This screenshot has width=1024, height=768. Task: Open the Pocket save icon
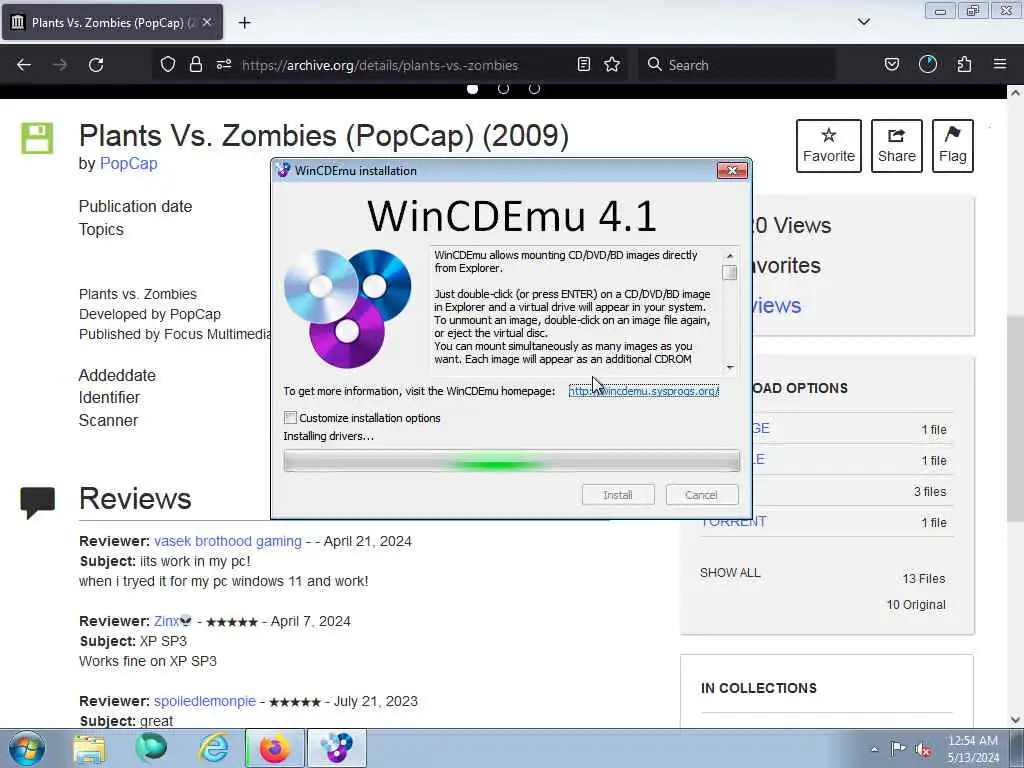coord(892,65)
